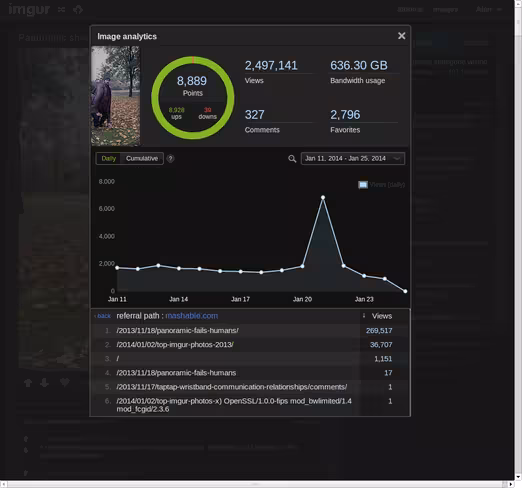Click the upvote arrow icon
The height and width of the screenshot is (488, 522).
tap(28, 383)
